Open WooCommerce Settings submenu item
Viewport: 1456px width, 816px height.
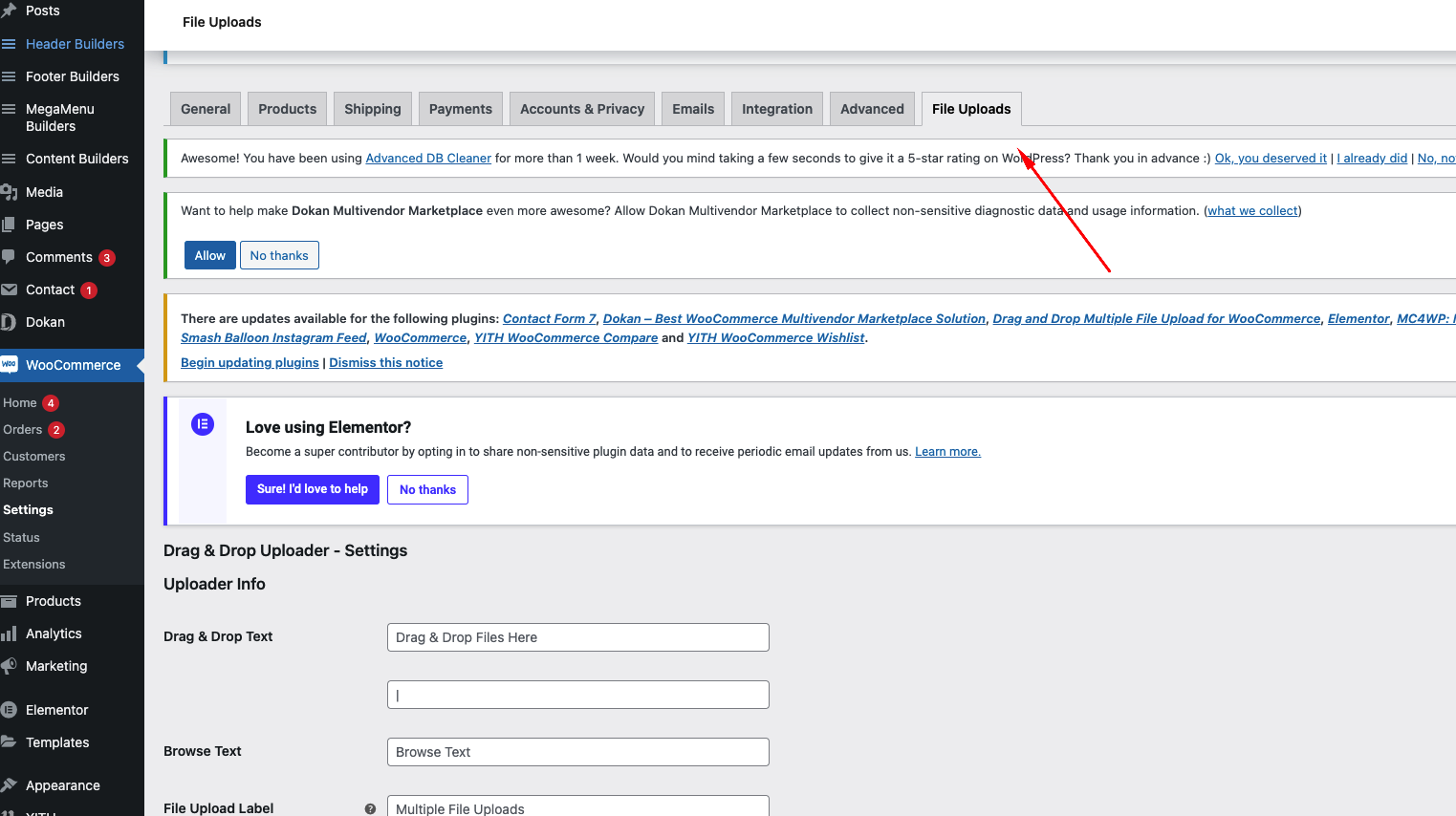[x=29, y=510]
